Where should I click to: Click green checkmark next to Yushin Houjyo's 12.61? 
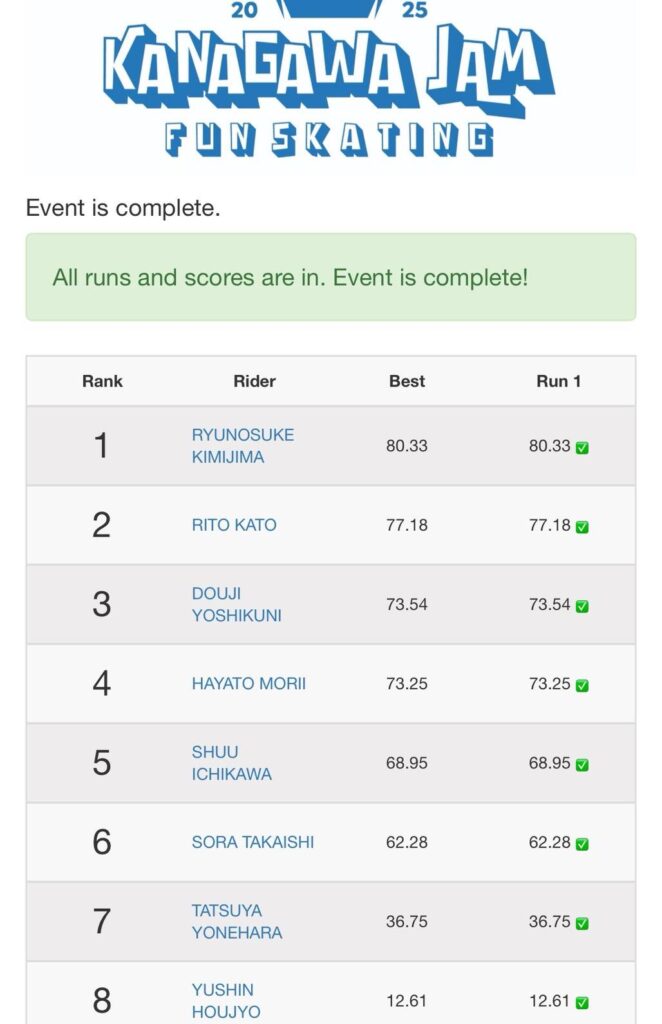click(x=582, y=1002)
